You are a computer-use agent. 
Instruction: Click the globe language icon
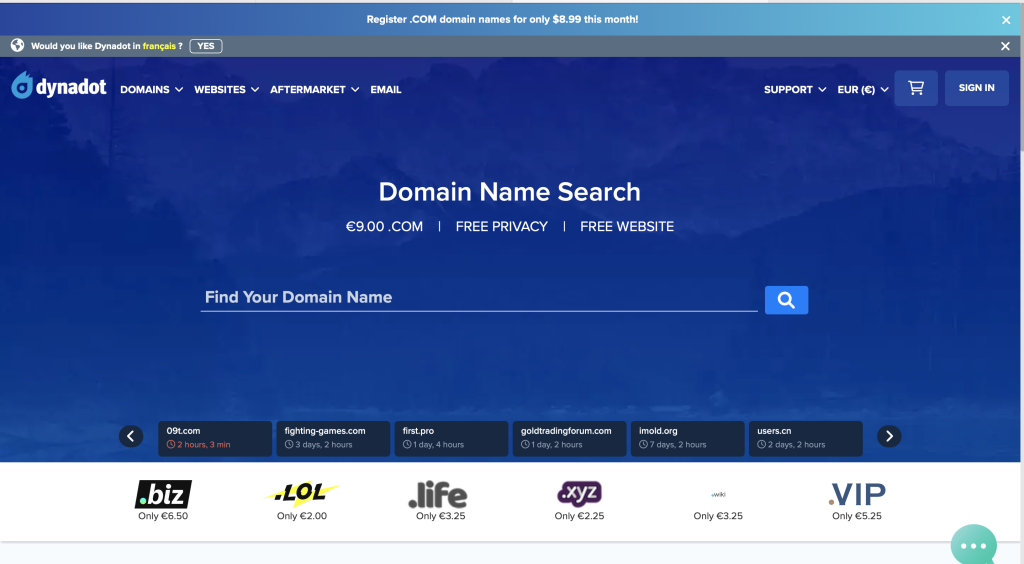click(18, 46)
